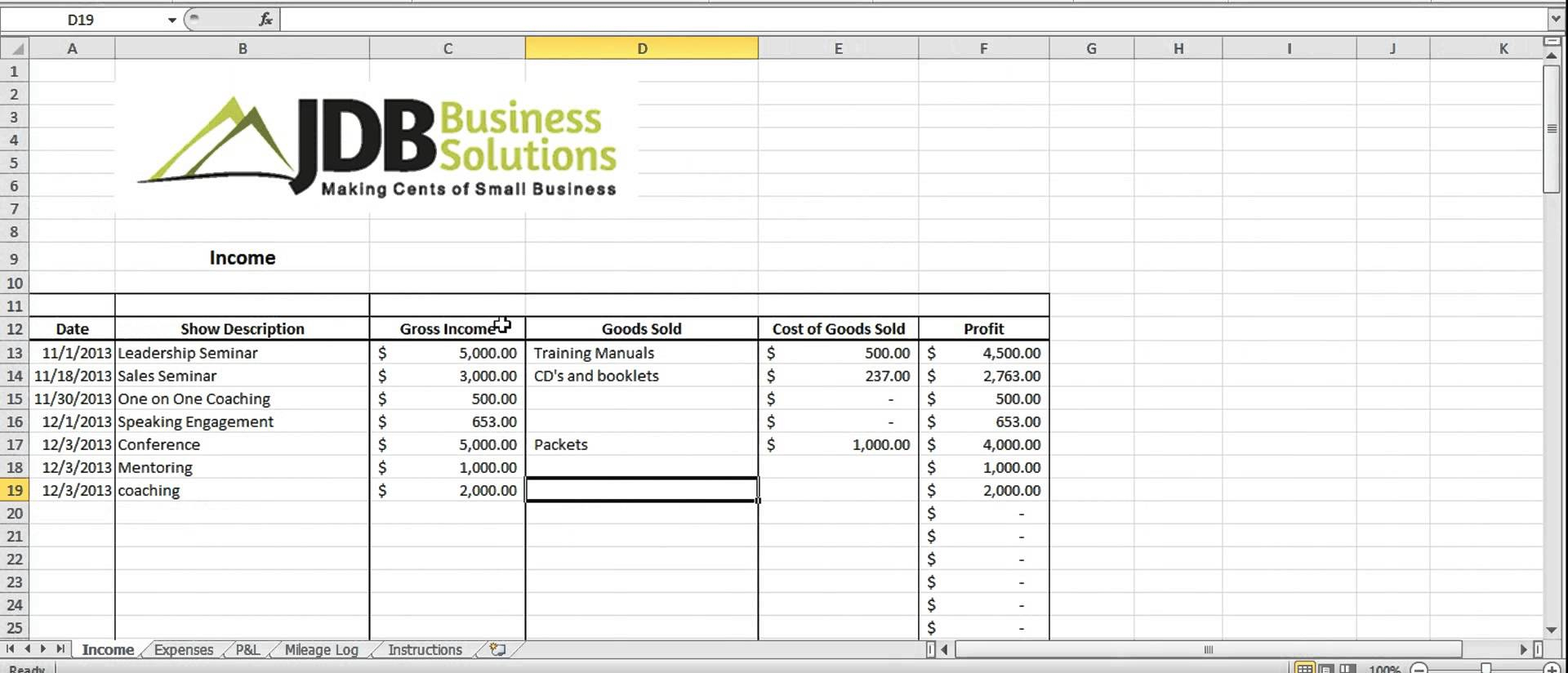The image size is (1568, 673).
Task: Click the 'Cost of Goods Sold' header cell
Action: pyautogui.click(x=838, y=329)
